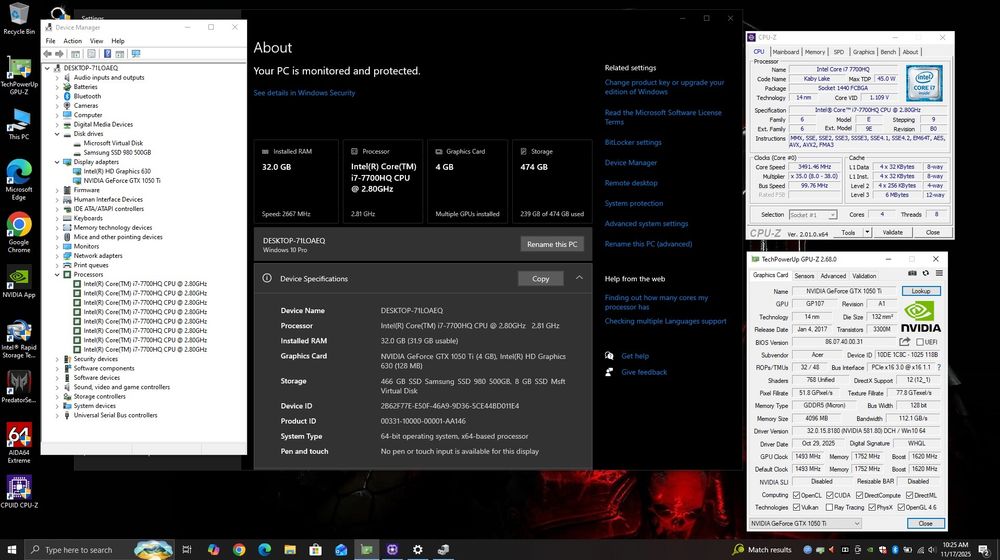Click the Rename this PC button

[552, 244]
